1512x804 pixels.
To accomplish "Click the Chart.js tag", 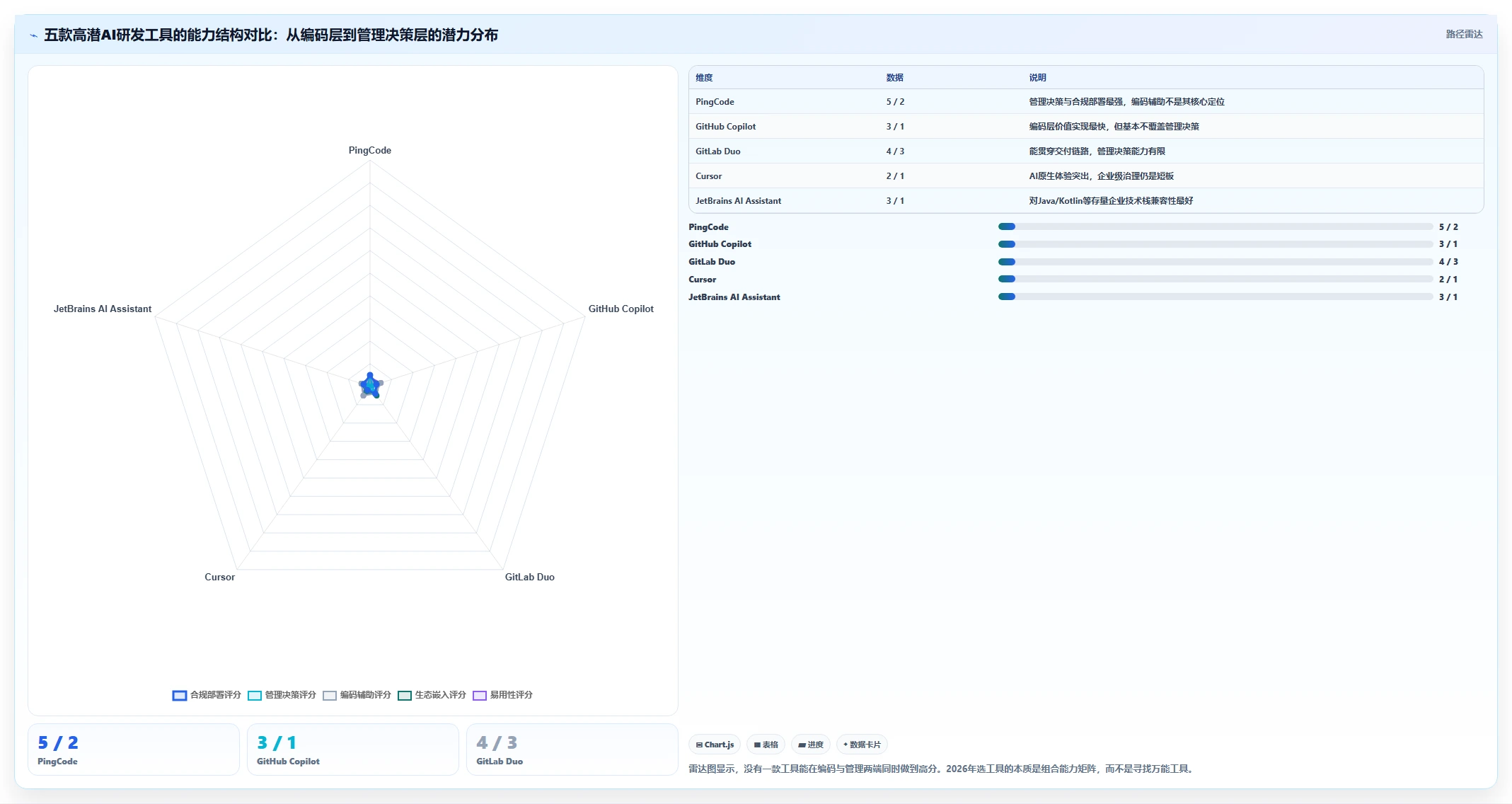I will (715, 745).
